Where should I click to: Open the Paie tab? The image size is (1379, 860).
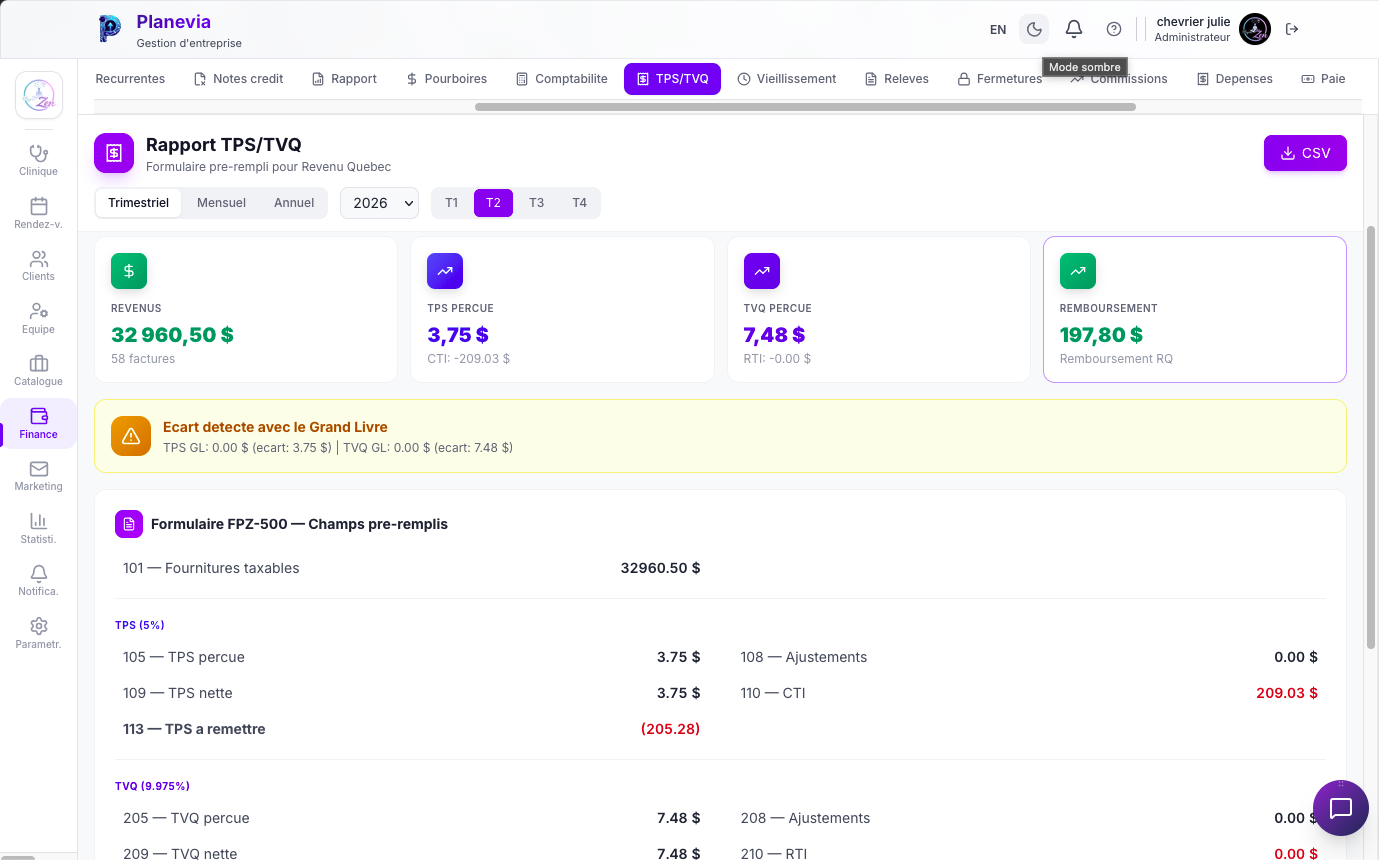(1322, 79)
